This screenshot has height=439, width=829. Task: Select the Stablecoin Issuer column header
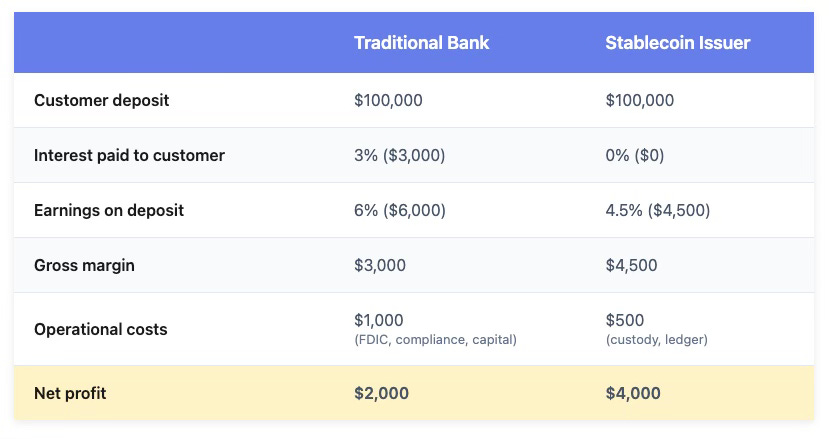tap(677, 43)
